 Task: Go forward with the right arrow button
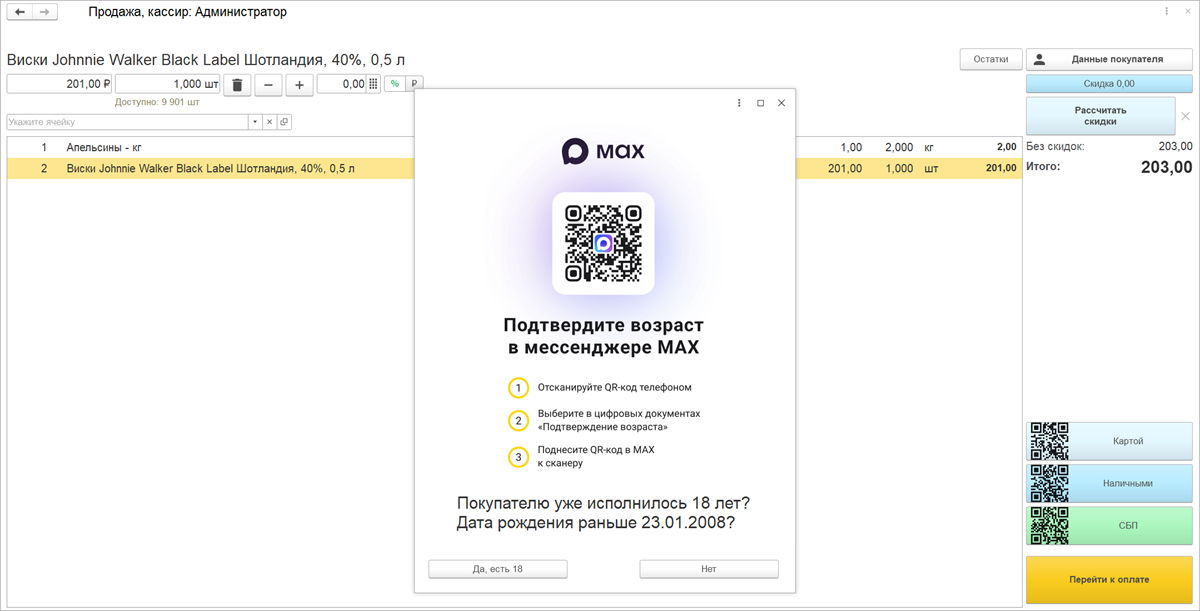(44, 13)
